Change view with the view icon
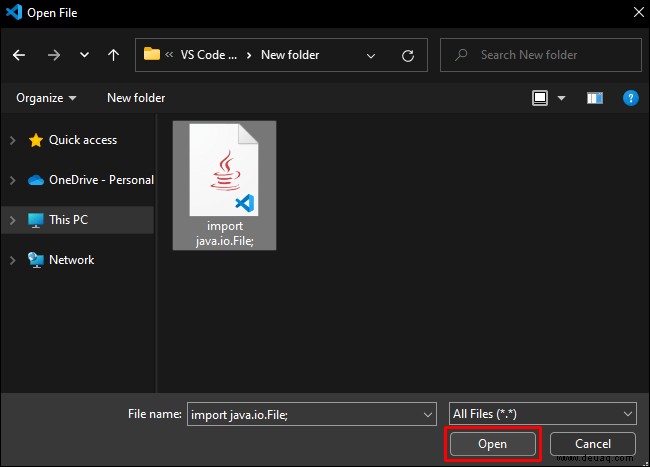650x467 pixels. pyautogui.click(x=540, y=98)
